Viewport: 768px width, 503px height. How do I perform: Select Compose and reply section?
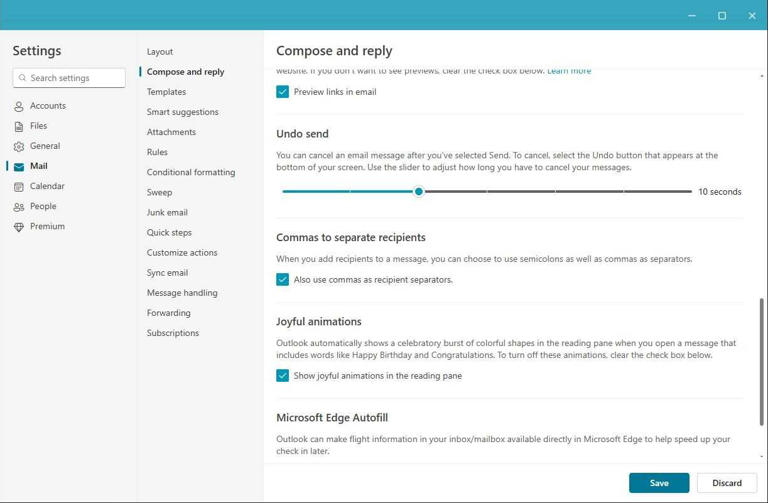pos(185,72)
